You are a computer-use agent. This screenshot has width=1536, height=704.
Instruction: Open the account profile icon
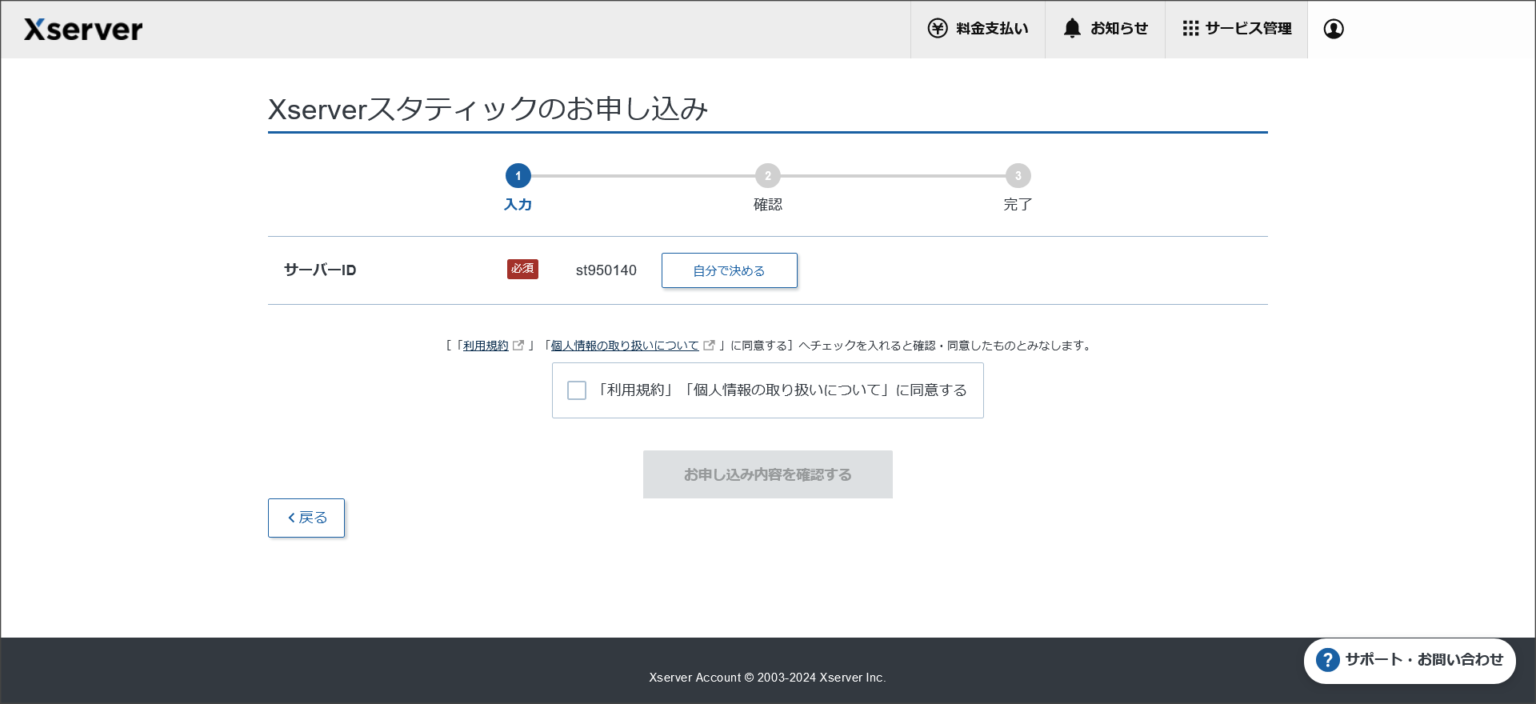point(1333,29)
